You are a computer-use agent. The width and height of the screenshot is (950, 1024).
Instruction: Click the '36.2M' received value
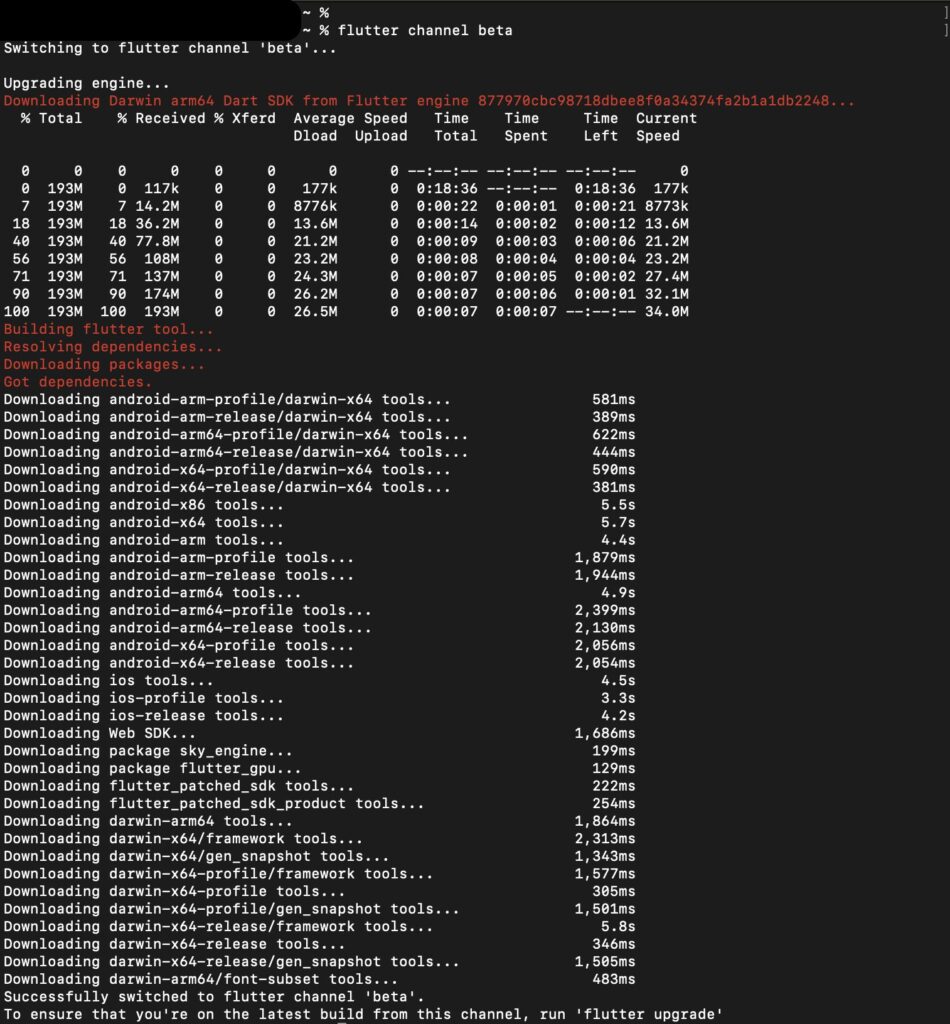coord(157,224)
